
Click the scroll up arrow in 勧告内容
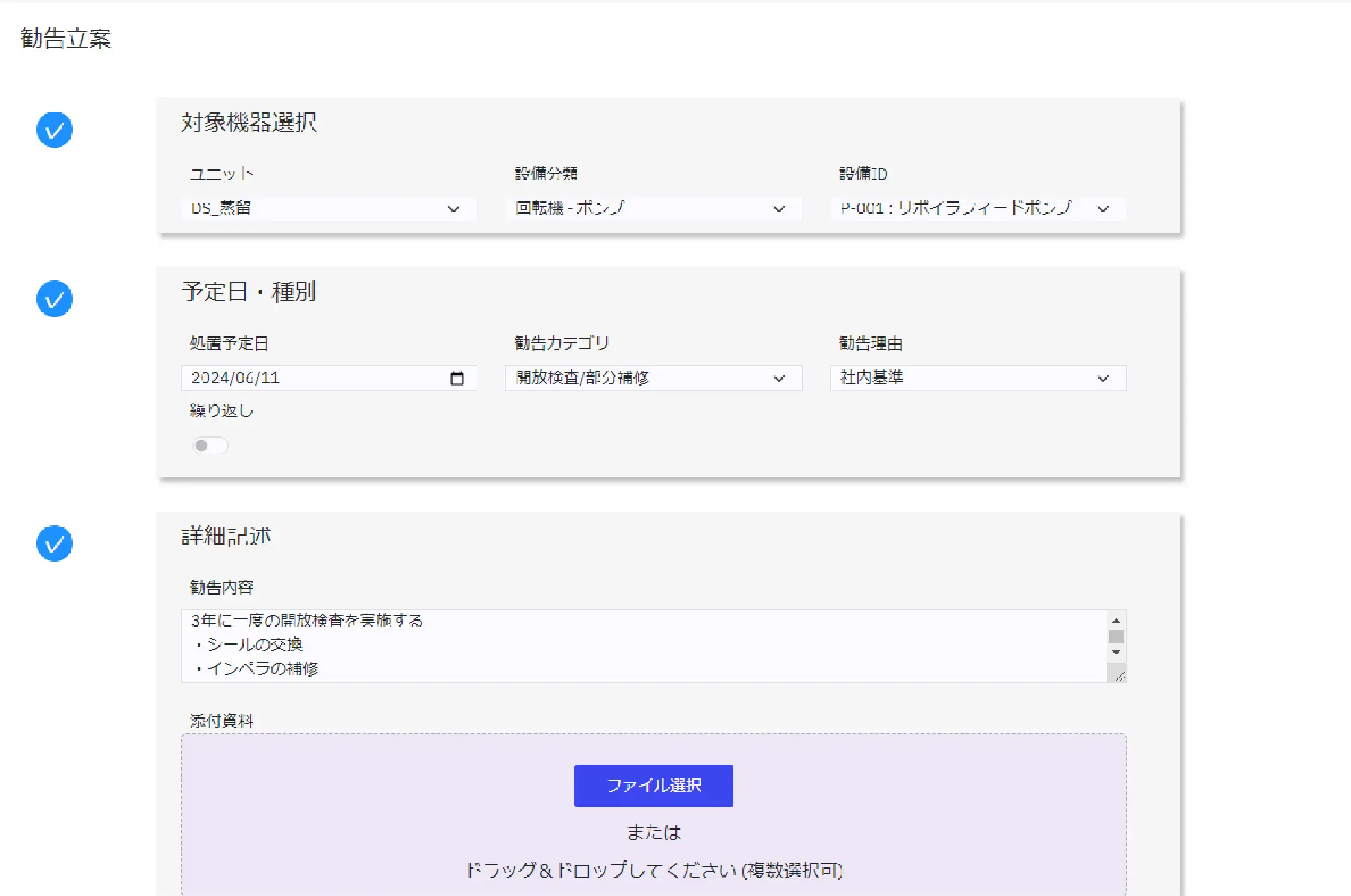click(1116, 621)
